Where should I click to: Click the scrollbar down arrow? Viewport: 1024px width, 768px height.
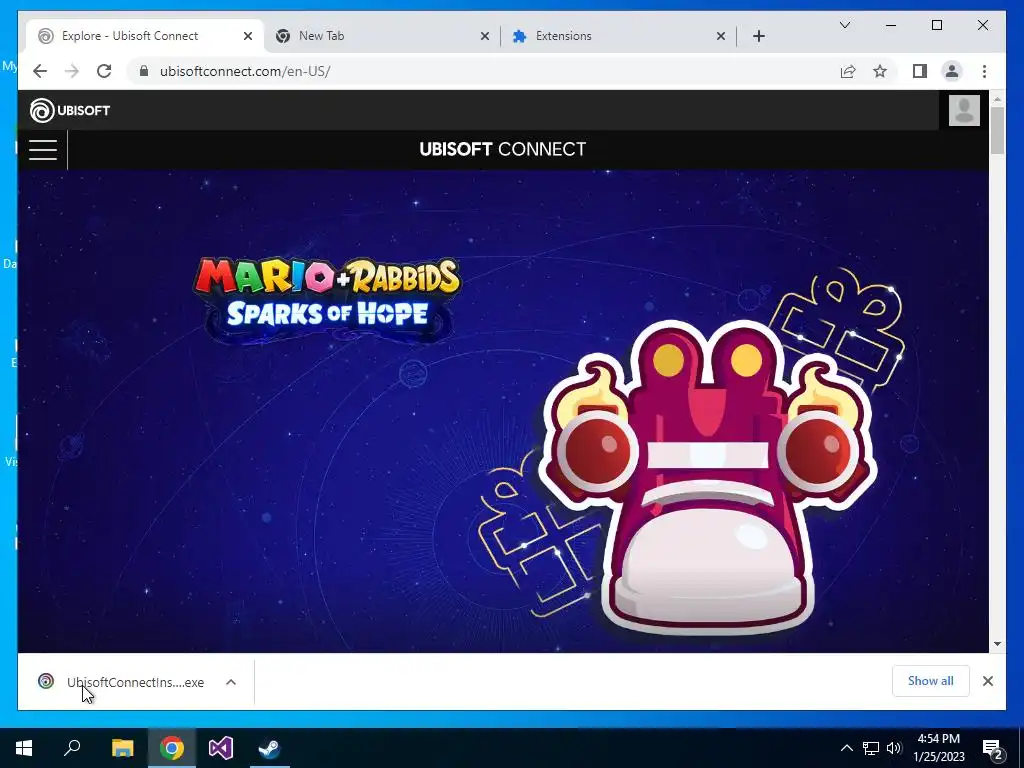click(x=997, y=644)
